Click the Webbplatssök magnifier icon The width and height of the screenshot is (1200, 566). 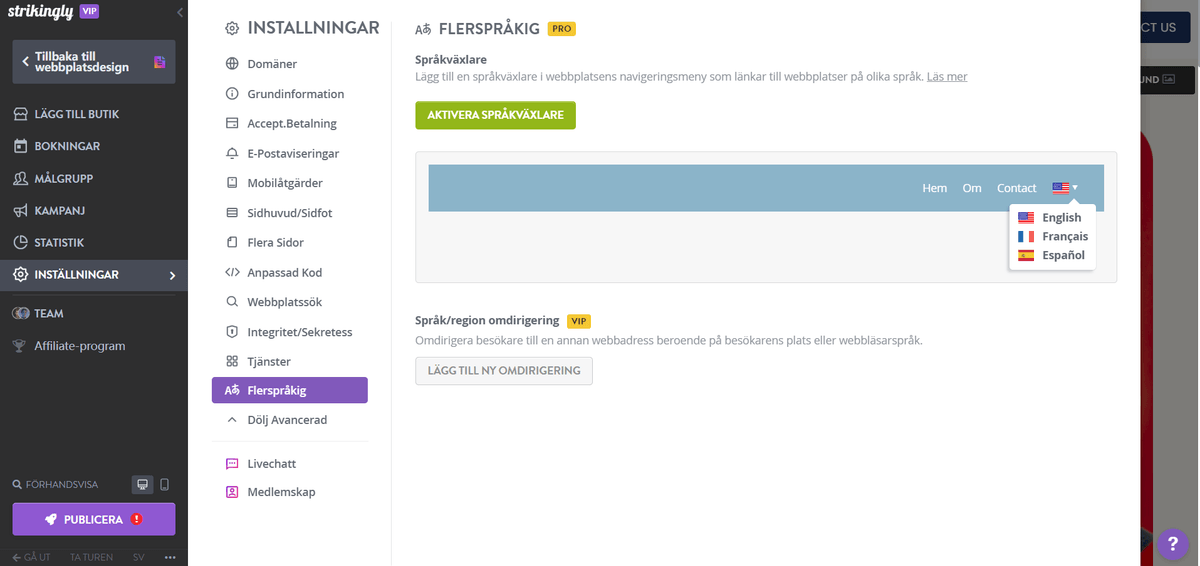(232, 302)
